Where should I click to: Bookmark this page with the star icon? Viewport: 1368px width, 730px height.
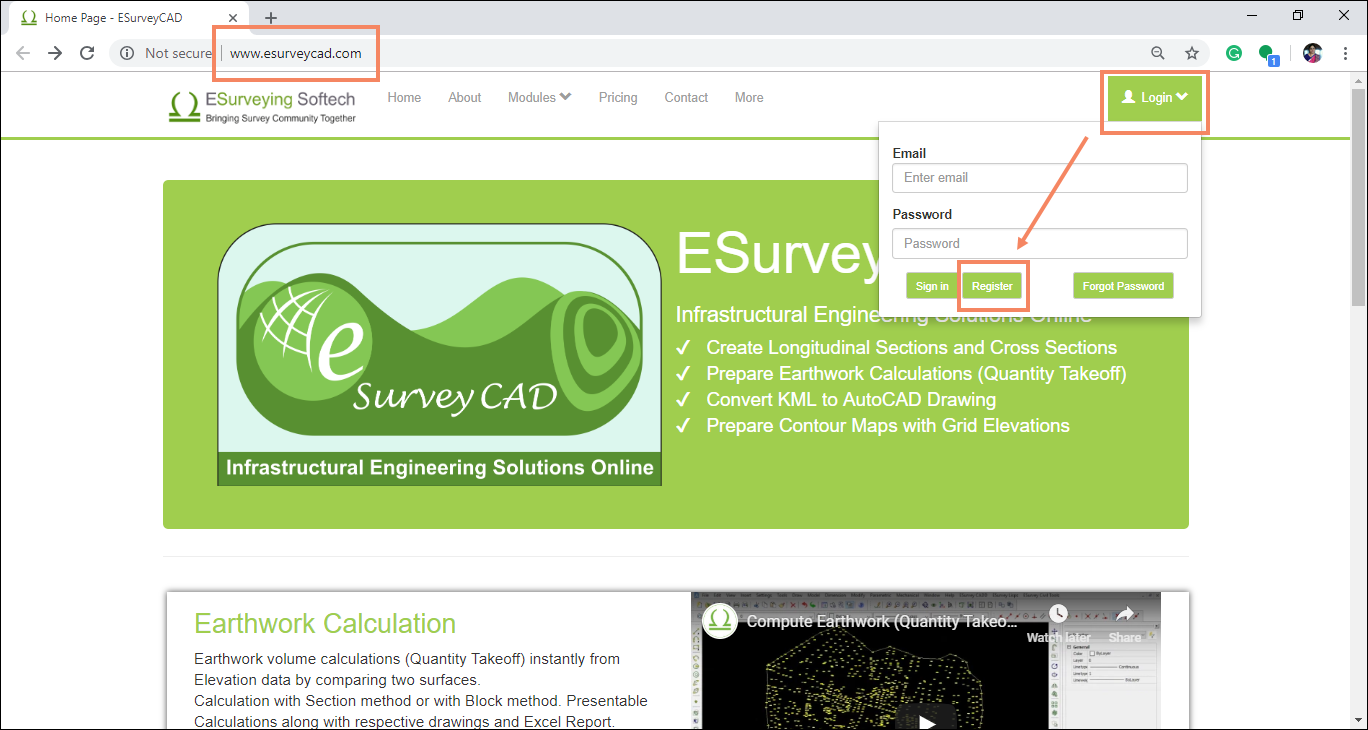tap(1192, 53)
